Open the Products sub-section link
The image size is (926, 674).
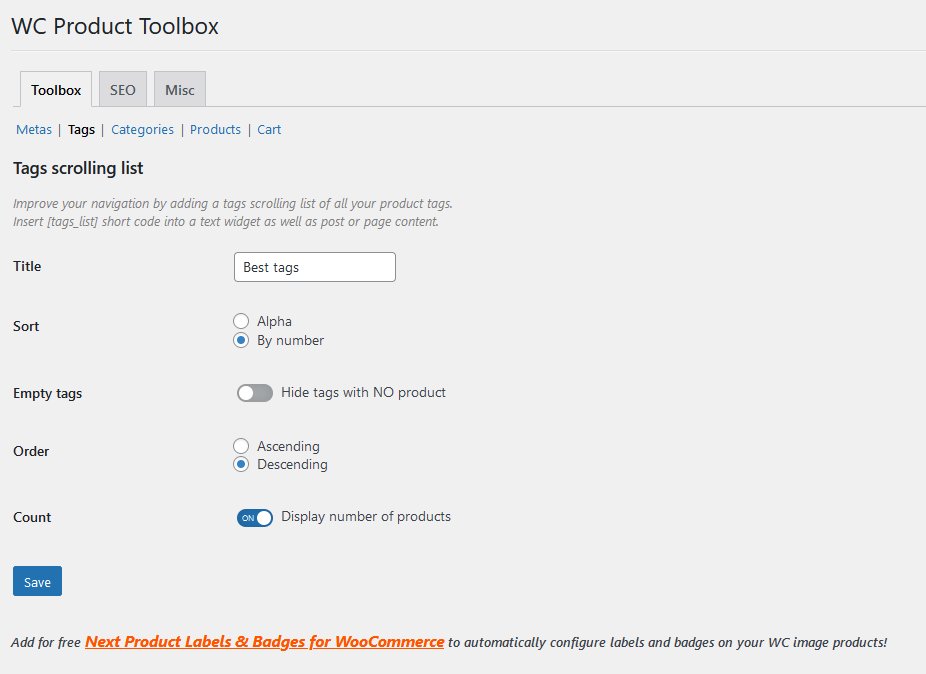[x=215, y=130]
